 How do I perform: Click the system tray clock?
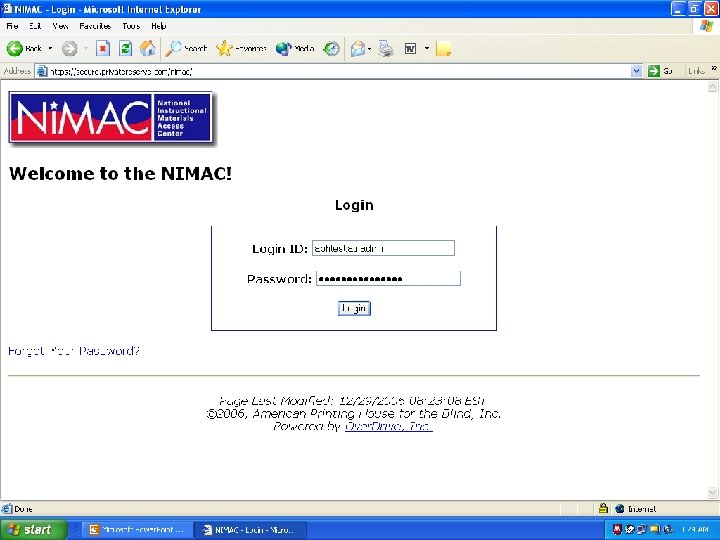695,530
